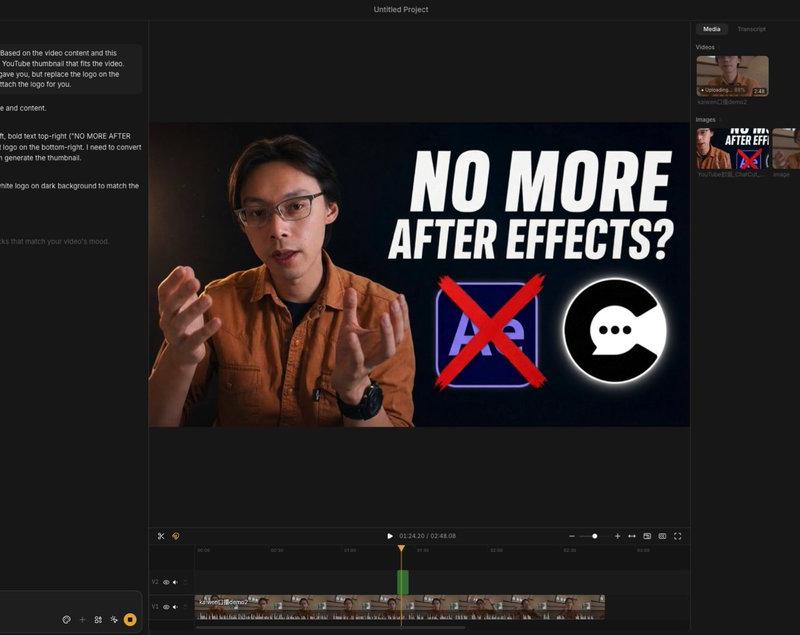Select the second image thumbnail labeled image
Image resolution: width=800 pixels, height=635 pixels.
786,148
